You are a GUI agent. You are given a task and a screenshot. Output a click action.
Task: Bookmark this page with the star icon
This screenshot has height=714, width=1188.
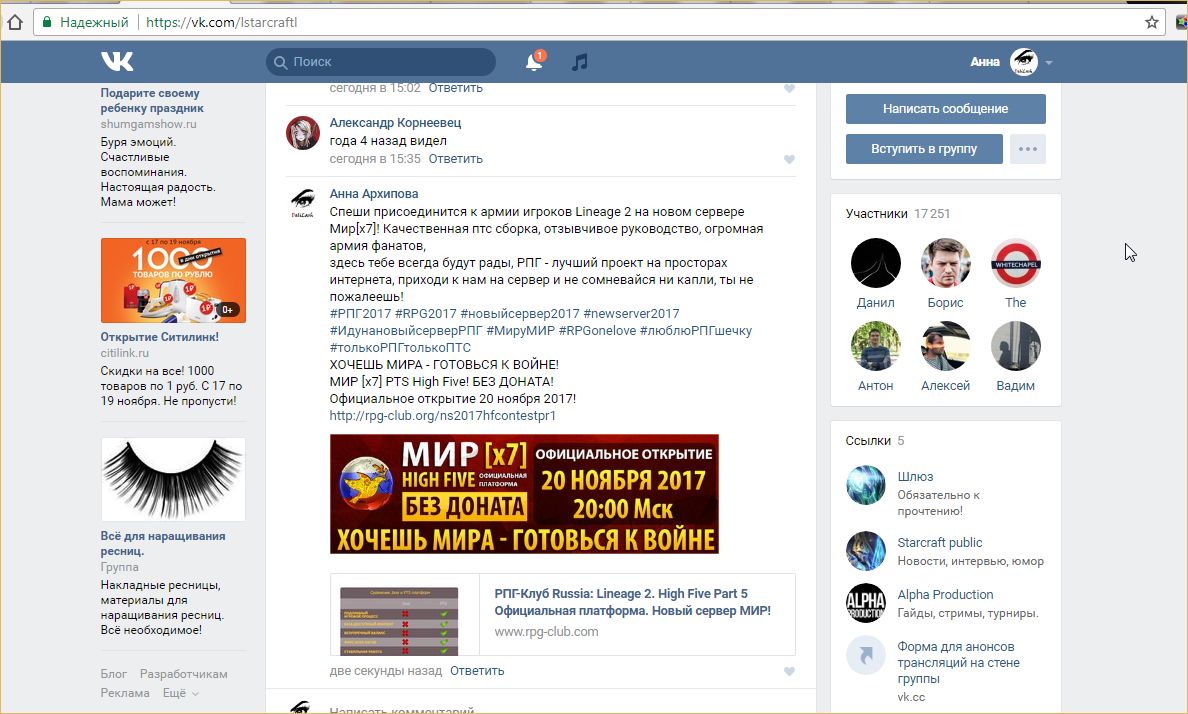tap(1152, 22)
